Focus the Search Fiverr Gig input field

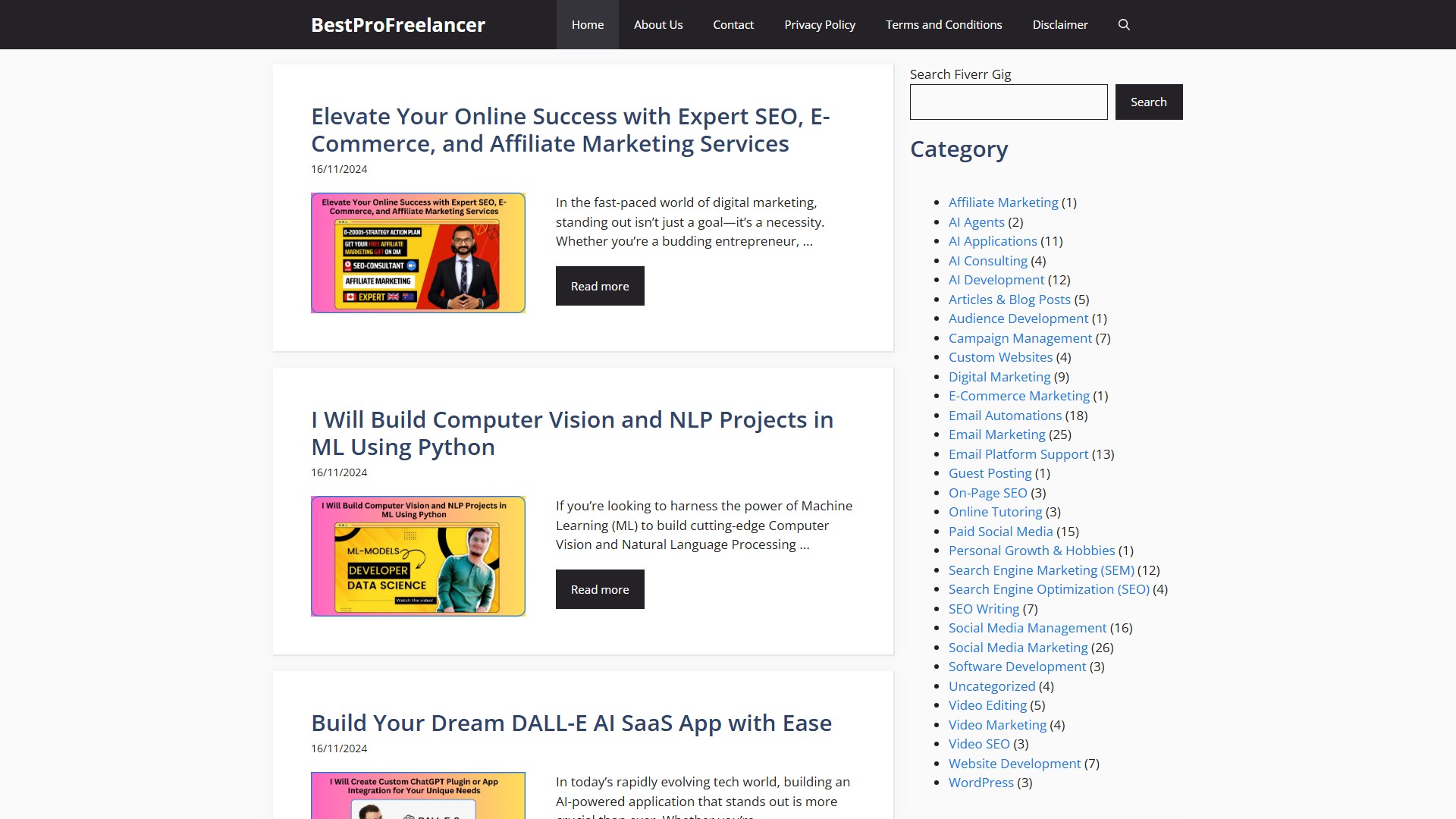tap(1009, 102)
